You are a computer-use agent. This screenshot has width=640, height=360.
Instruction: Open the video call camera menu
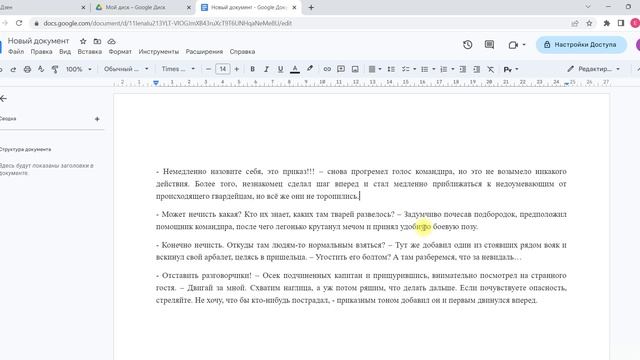(517, 44)
